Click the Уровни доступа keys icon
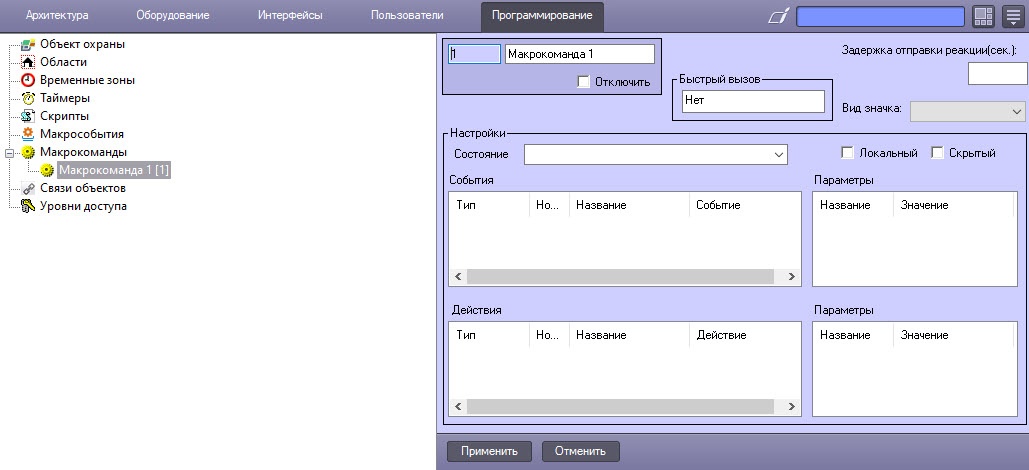1029x470 pixels. click(x=28, y=206)
